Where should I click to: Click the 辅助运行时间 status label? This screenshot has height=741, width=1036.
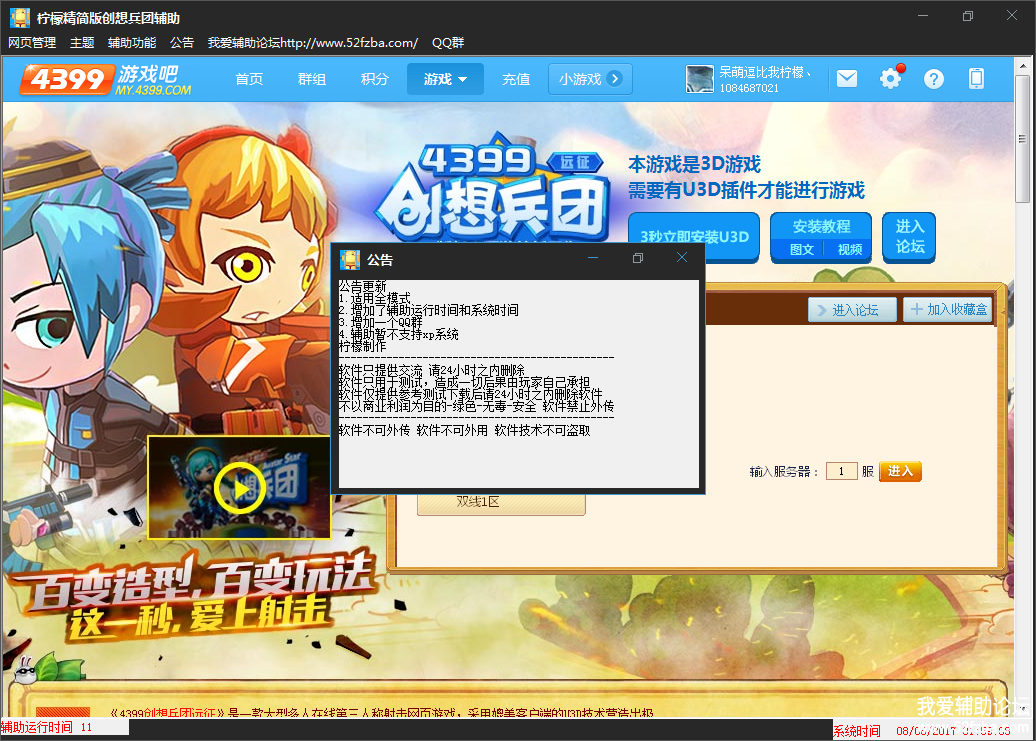(37, 728)
